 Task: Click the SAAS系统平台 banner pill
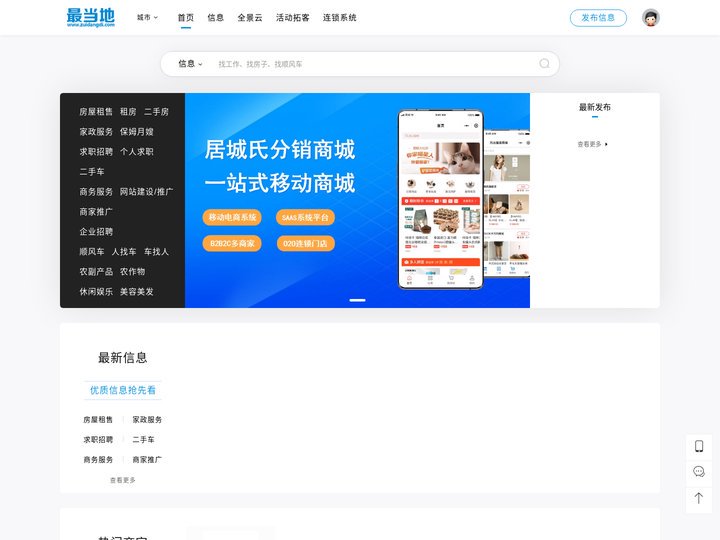point(305,217)
